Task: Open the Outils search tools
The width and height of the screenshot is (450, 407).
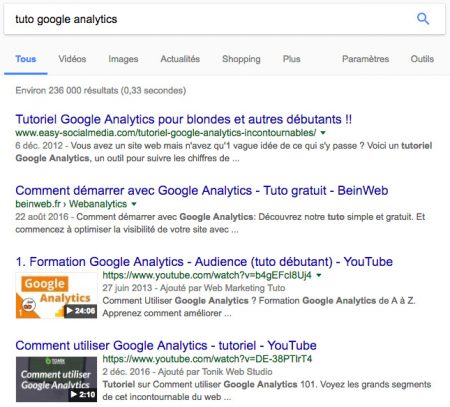Action: [422, 59]
